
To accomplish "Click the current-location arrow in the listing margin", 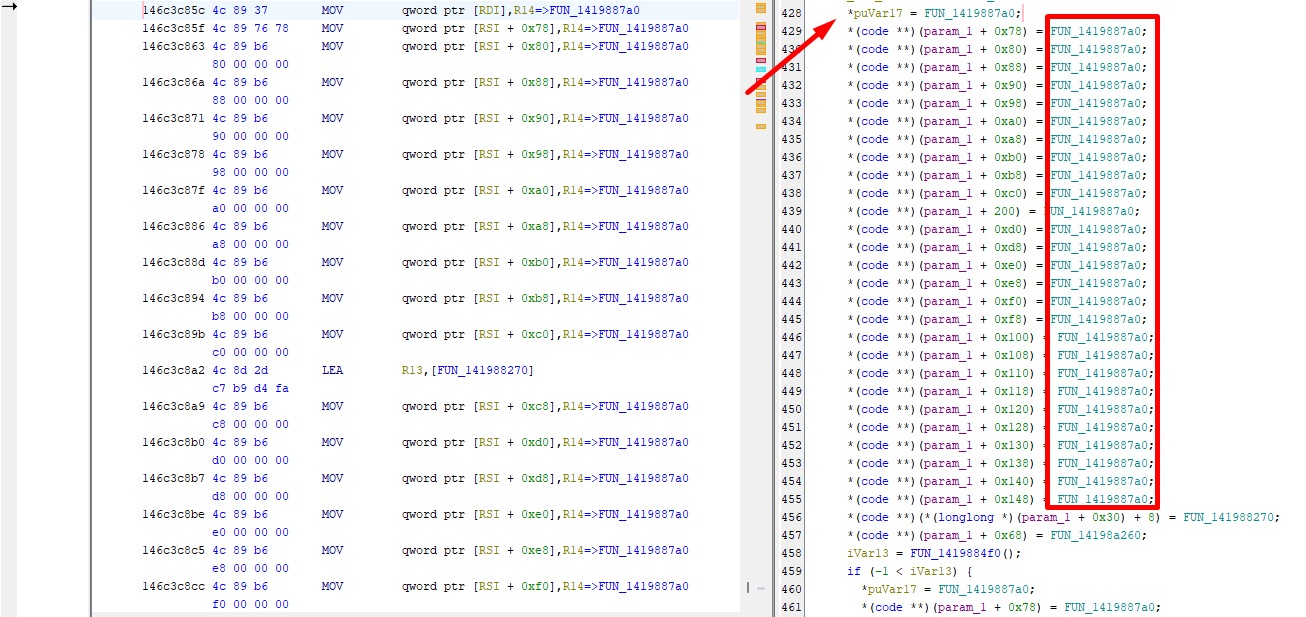I will [x=10, y=7].
